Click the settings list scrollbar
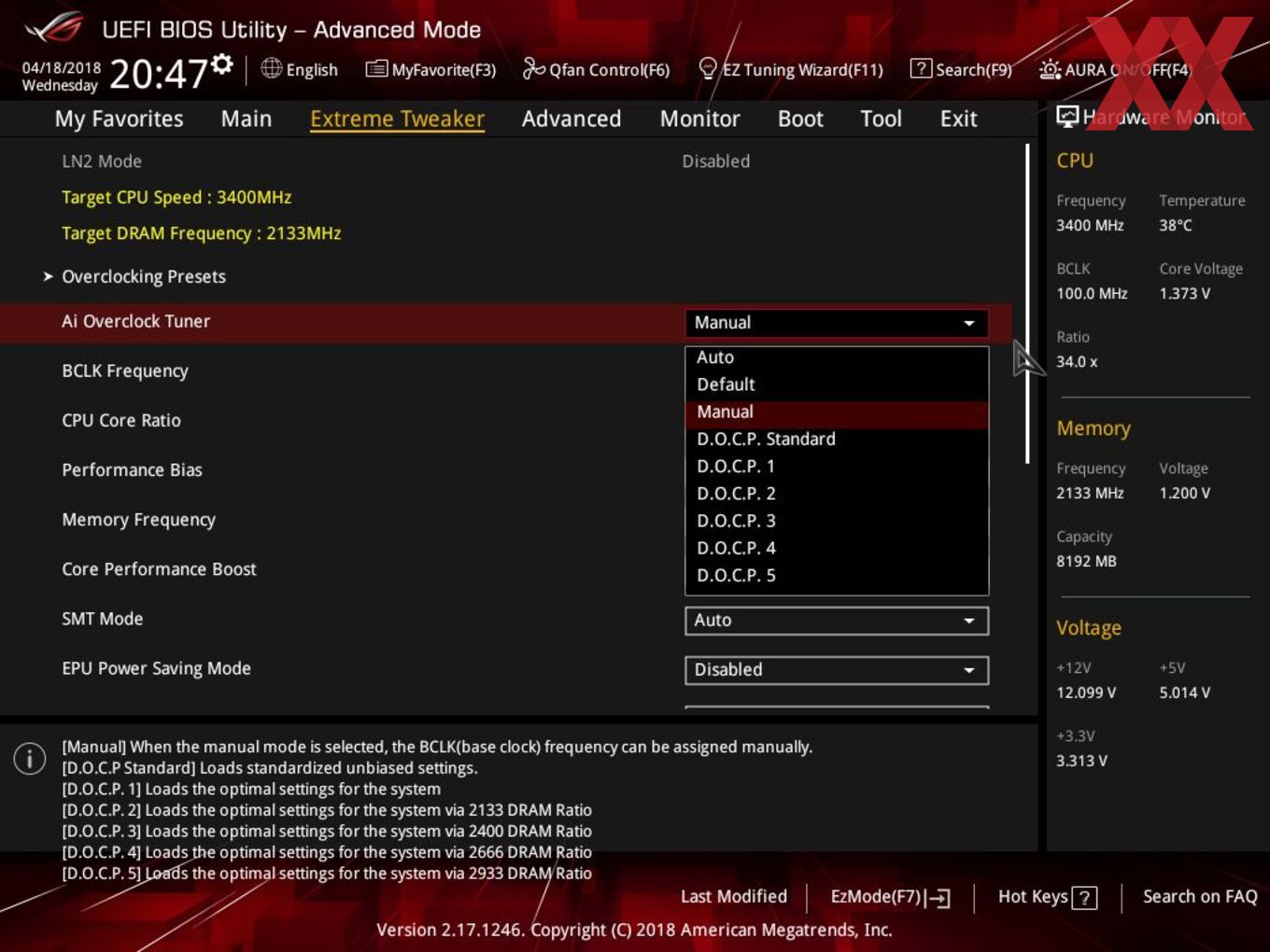Screen dimensions: 1270x952 1027,303
